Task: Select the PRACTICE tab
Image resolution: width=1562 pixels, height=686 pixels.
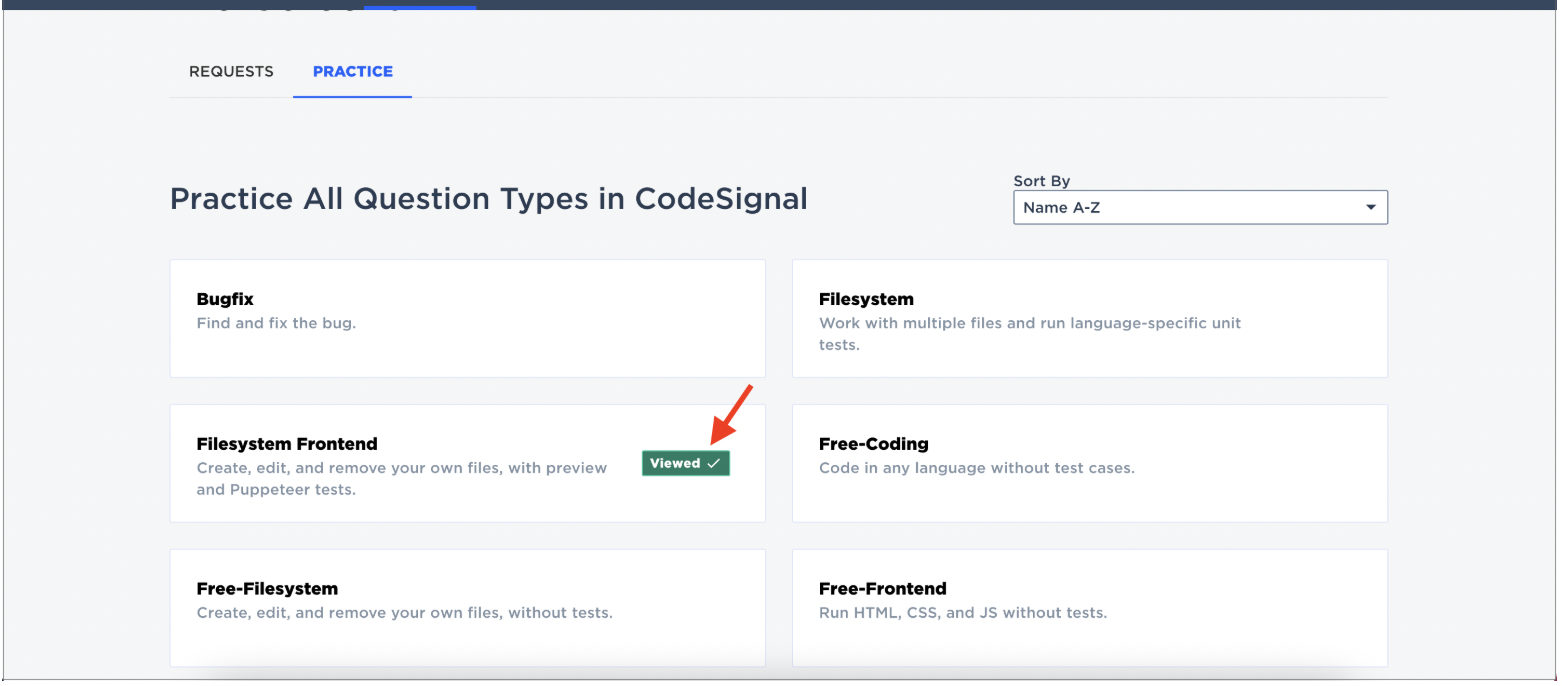Action: [352, 72]
